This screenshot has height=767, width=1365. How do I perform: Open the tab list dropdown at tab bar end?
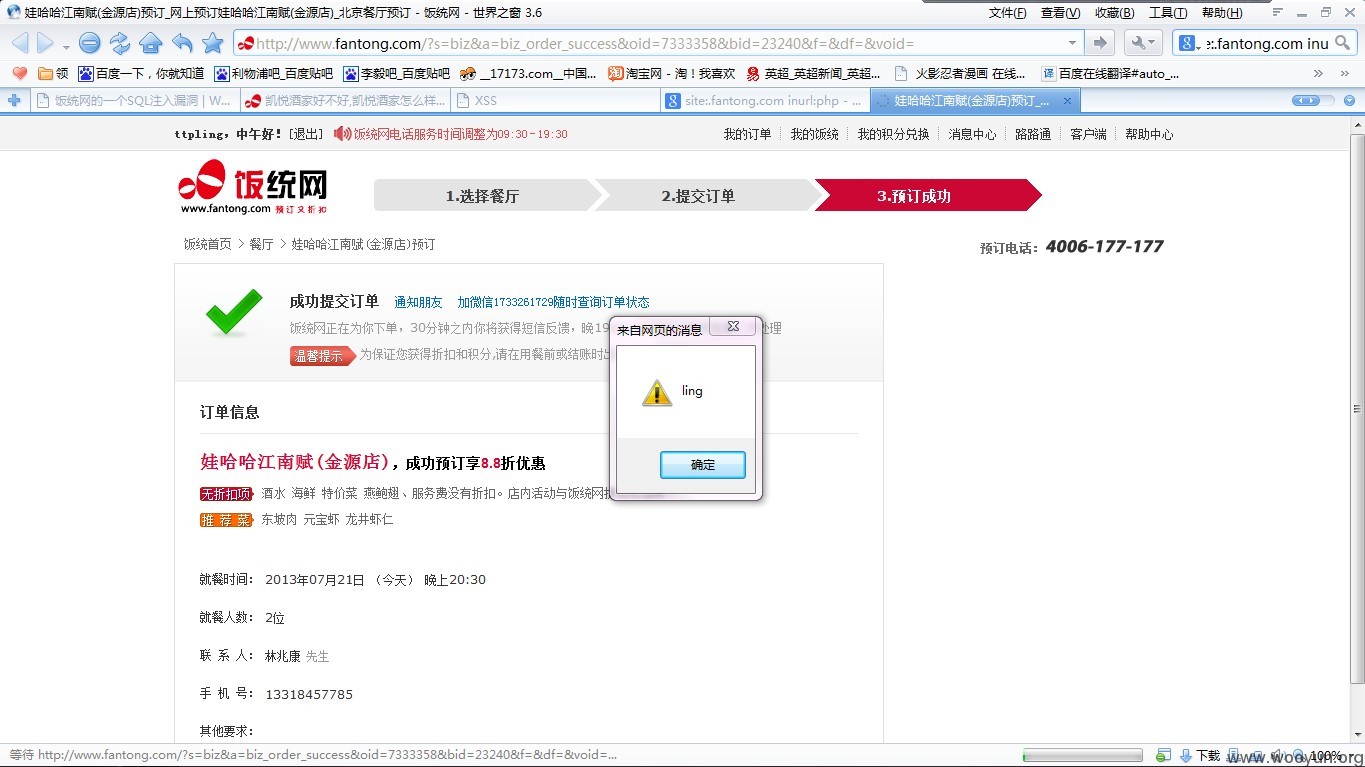click(1349, 101)
